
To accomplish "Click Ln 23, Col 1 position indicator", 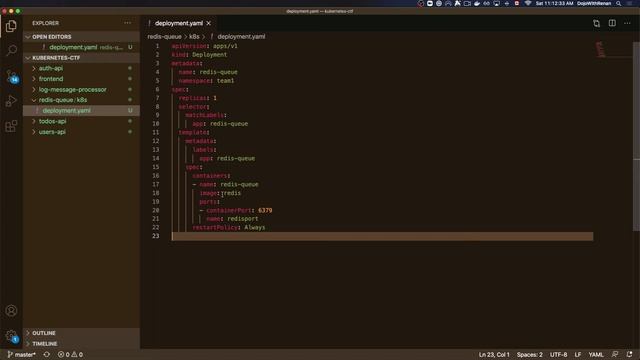I will tap(494, 355).
